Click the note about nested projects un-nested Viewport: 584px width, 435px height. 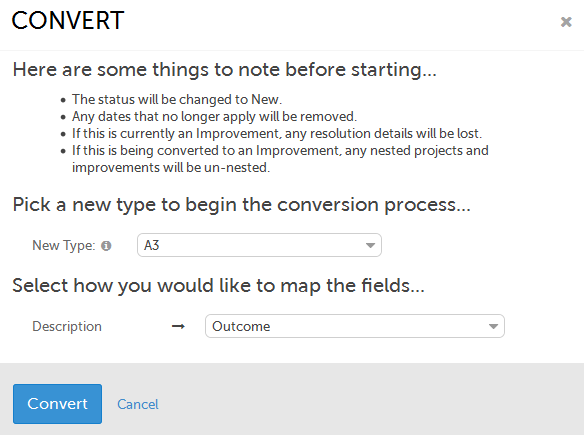[x=280, y=159]
